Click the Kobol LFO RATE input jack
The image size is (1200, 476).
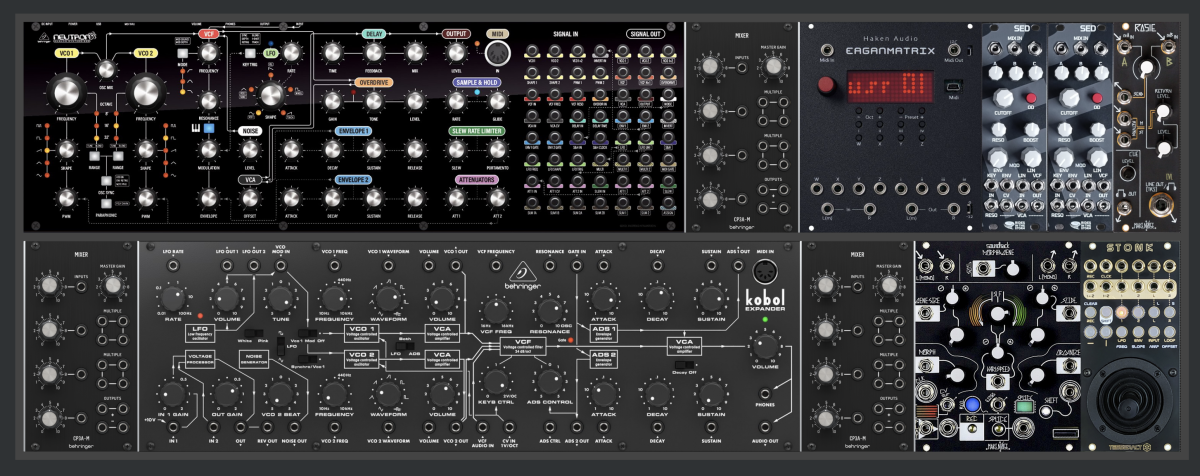(x=175, y=265)
